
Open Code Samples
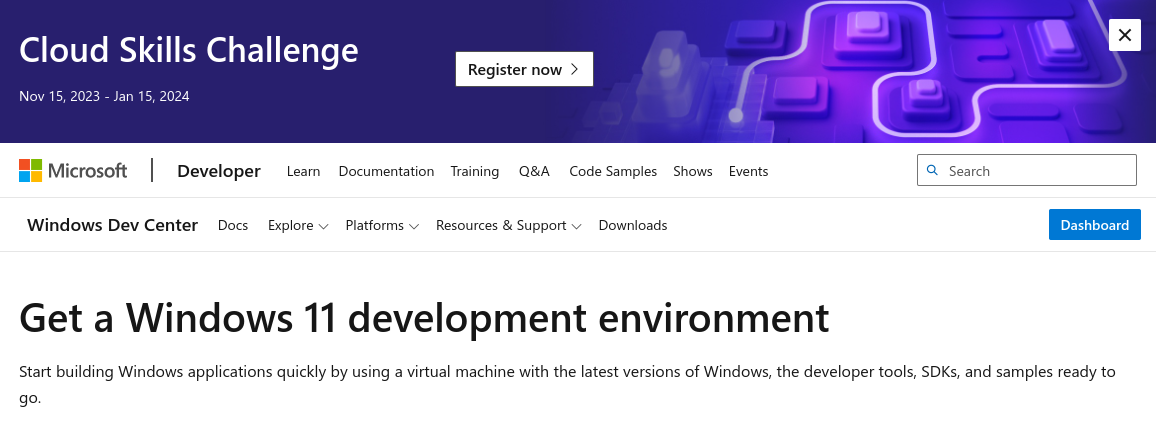point(613,171)
